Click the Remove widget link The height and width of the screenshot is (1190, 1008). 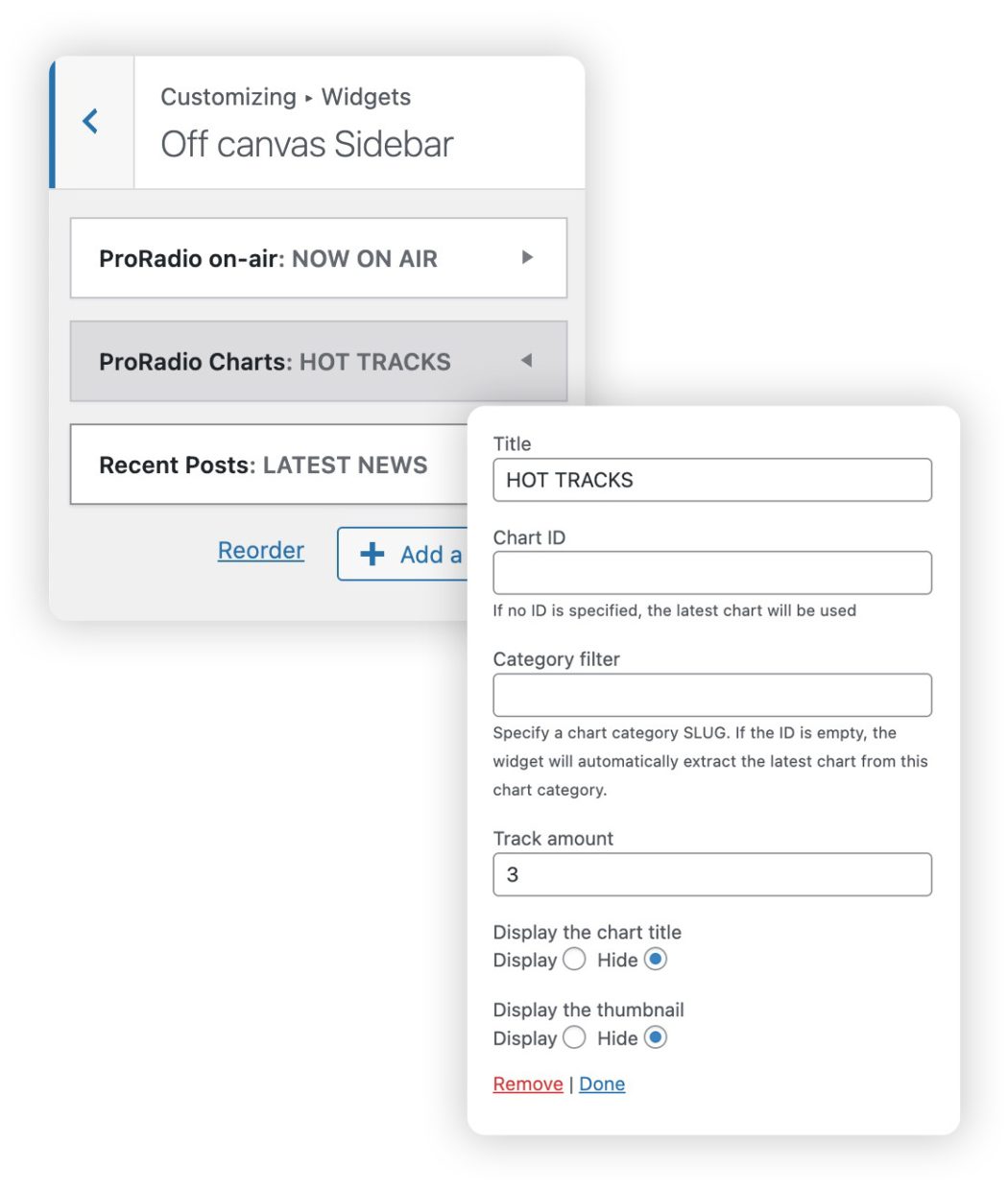(528, 1084)
